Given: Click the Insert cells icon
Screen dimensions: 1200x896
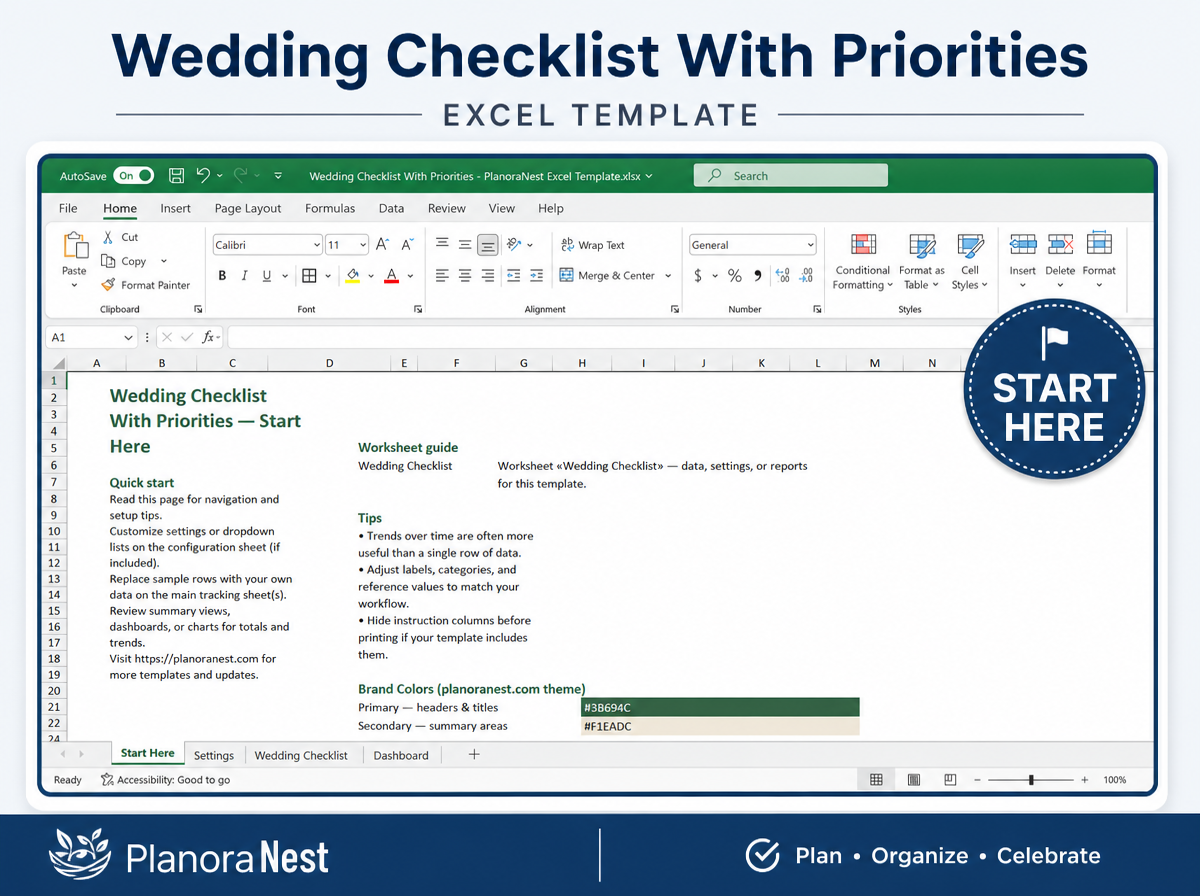Looking at the screenshot, I should 1023,245.
